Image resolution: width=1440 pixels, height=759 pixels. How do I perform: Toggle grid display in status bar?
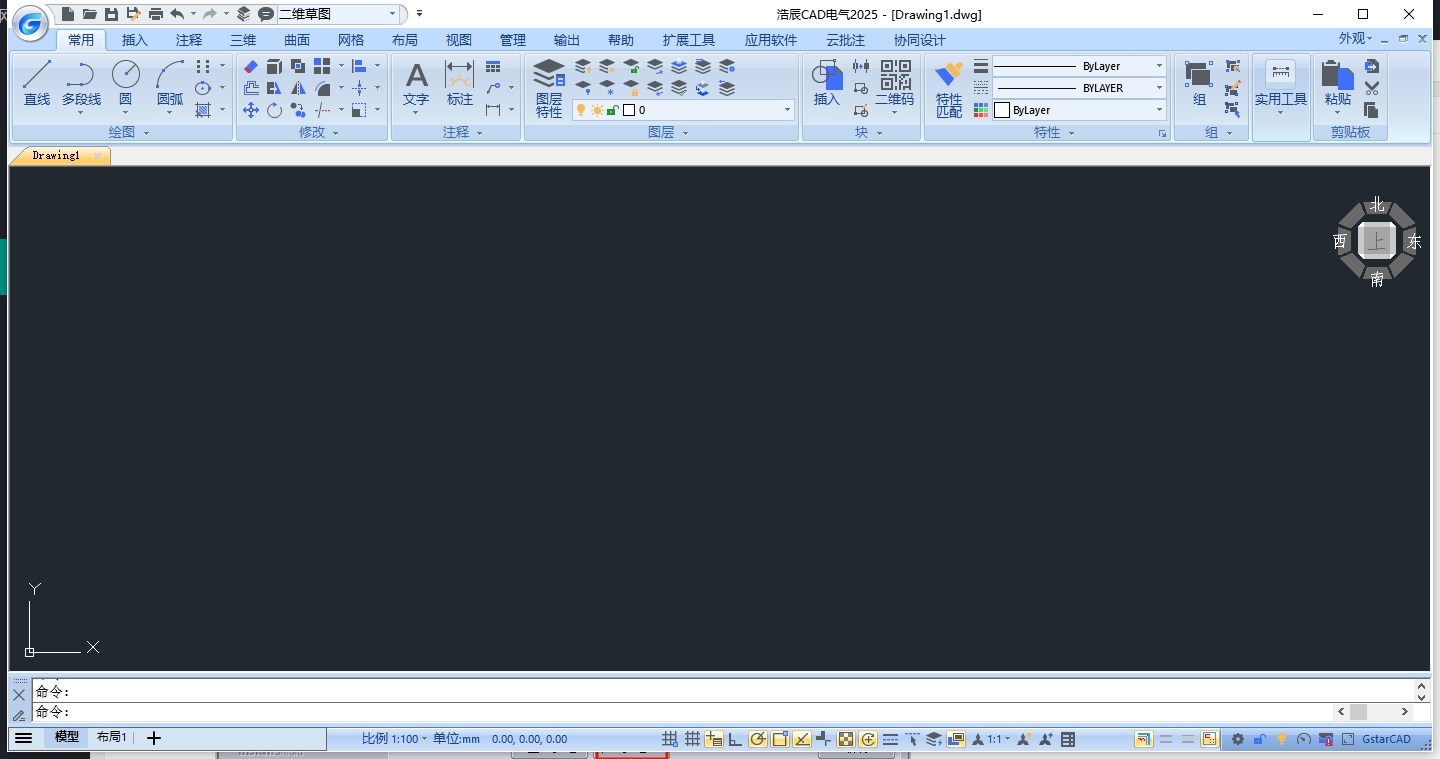pyautogui.click(x=692, y=739)
